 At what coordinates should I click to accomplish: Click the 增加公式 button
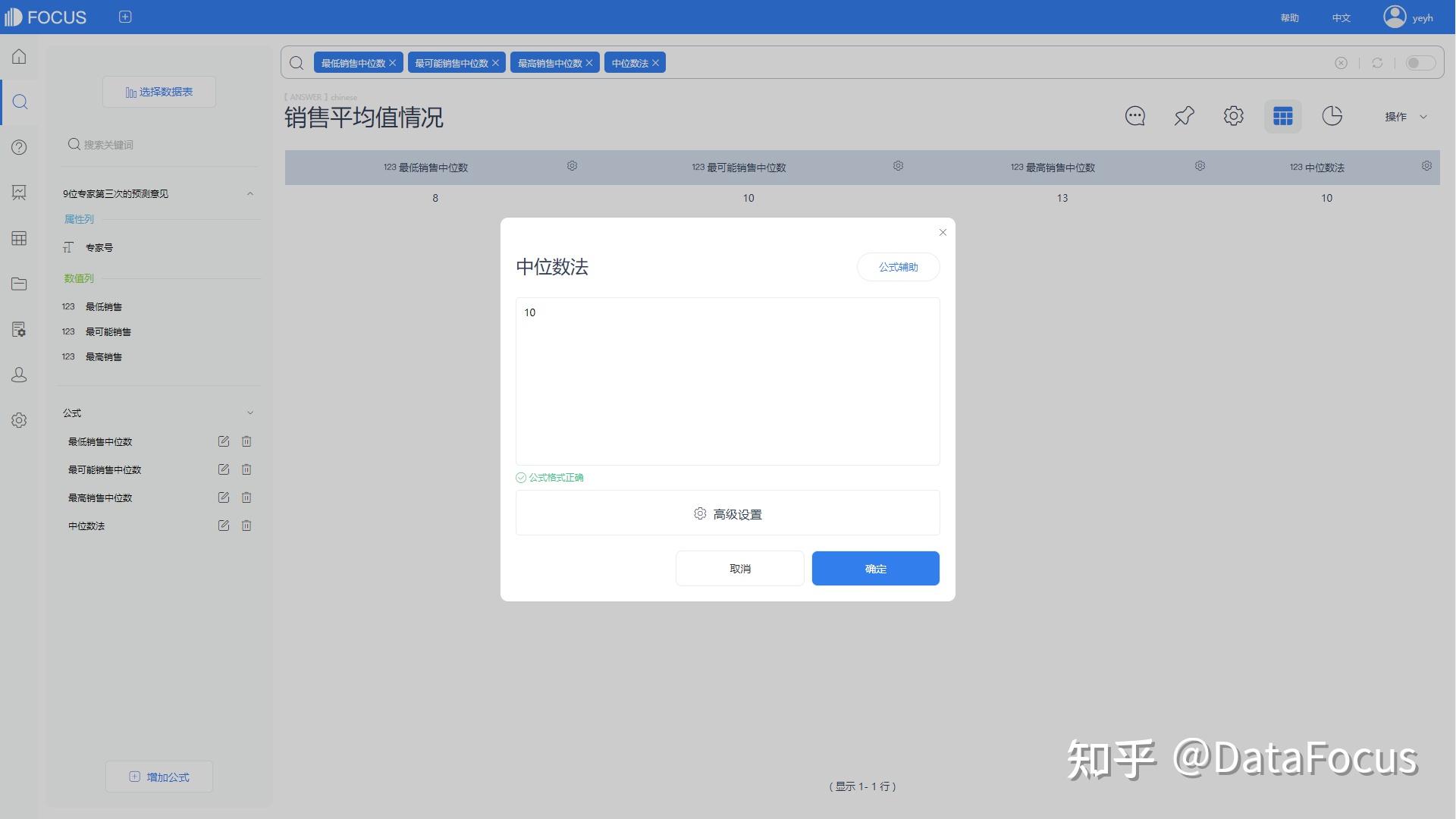[x=159, y=777]
